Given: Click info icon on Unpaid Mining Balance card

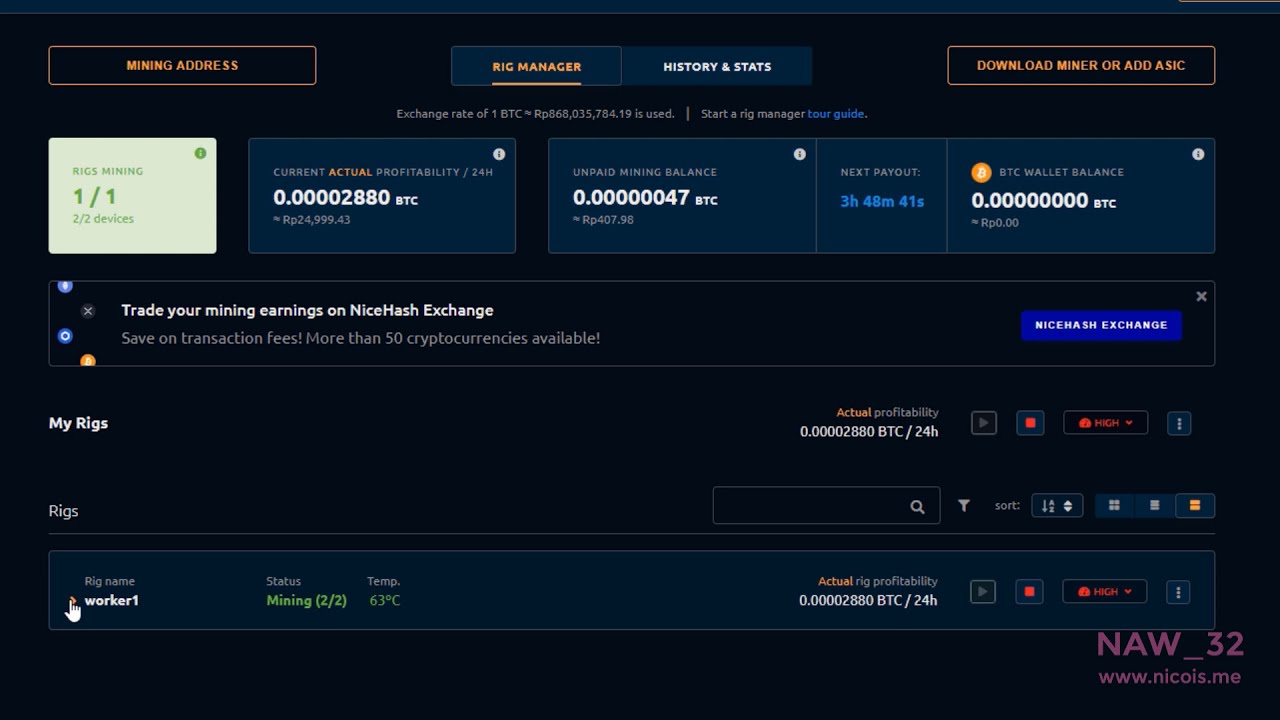Looking at the screenshot, I should [x=799, y=154].
